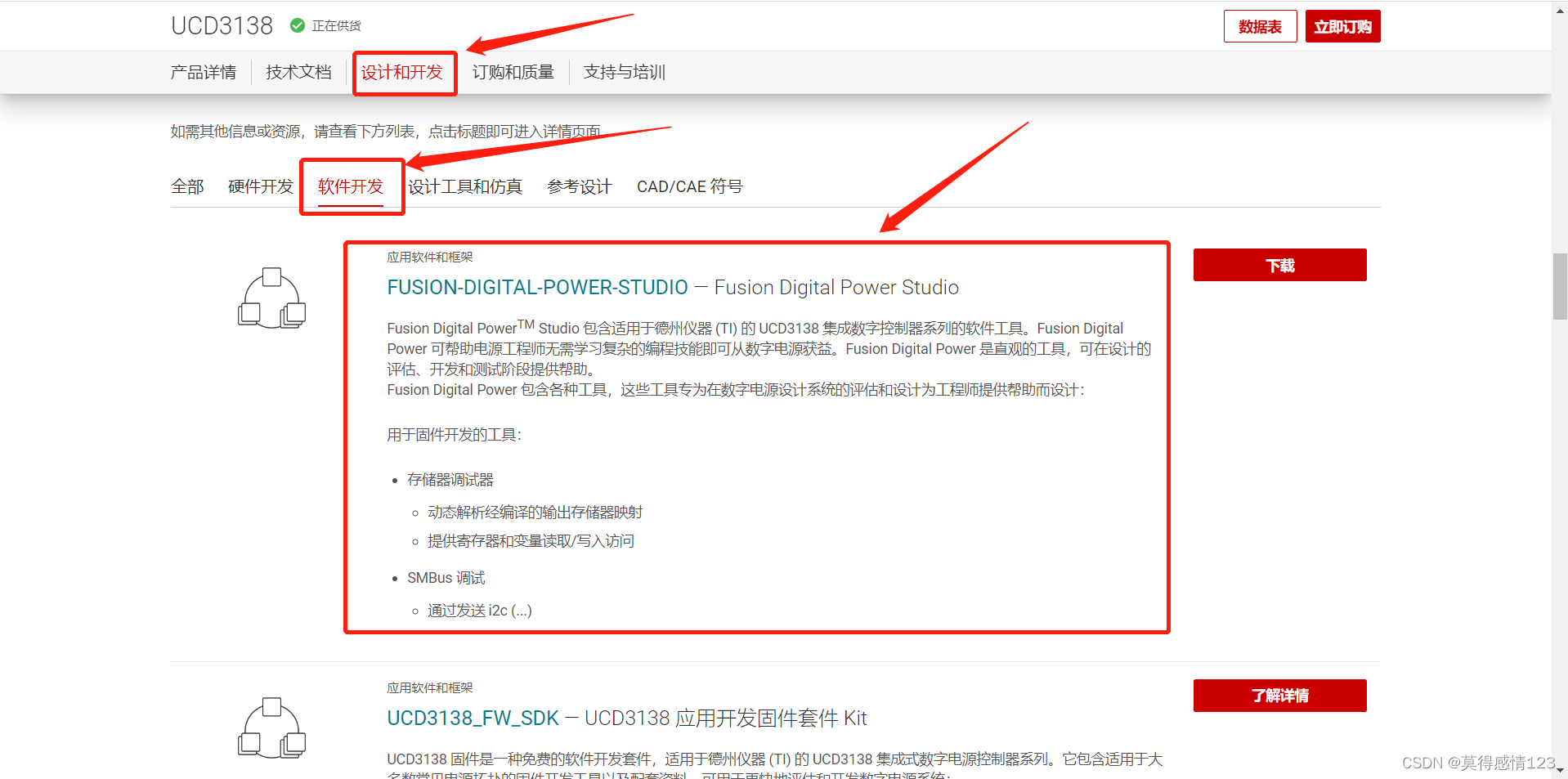Click the 立即订购 button
The height and width of the screenshot is (779, 1568).
tap(1342, 26)
